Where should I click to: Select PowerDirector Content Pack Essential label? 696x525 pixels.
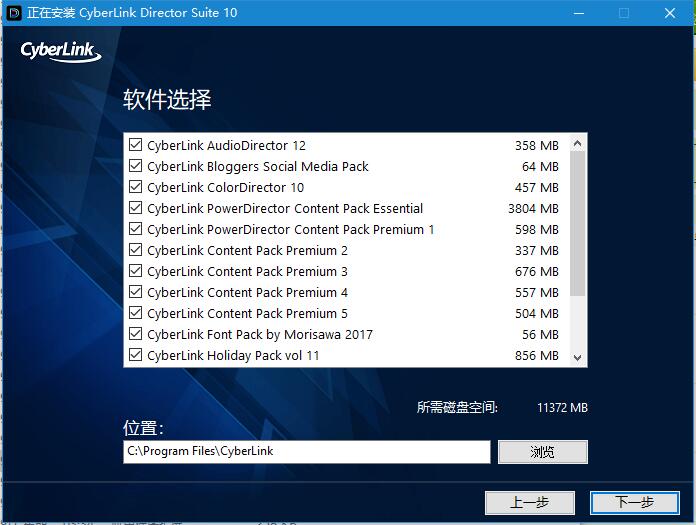pyautogui.click(x=285, y=209)
